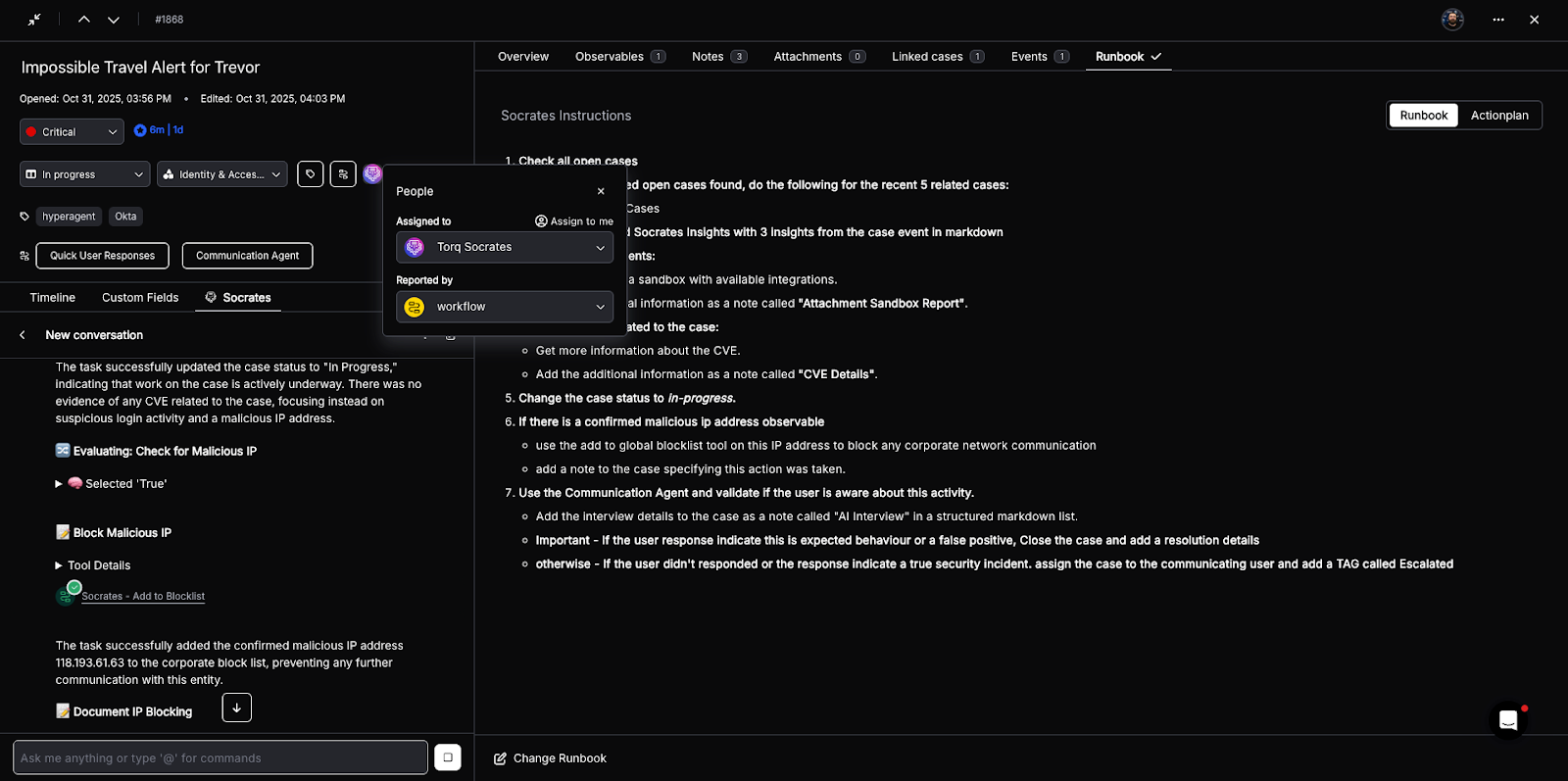1568x781 pixels.
Task: Open the chat support widget
Action: pyautogui.click(x=1508, y=721)
